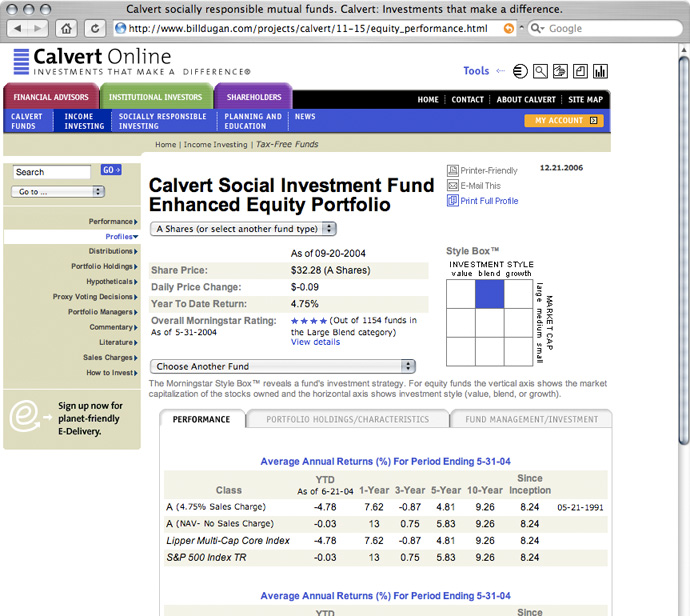
Task: Click the Print Full Profile link
Action: pyautogui.click(x=489, y=201)
